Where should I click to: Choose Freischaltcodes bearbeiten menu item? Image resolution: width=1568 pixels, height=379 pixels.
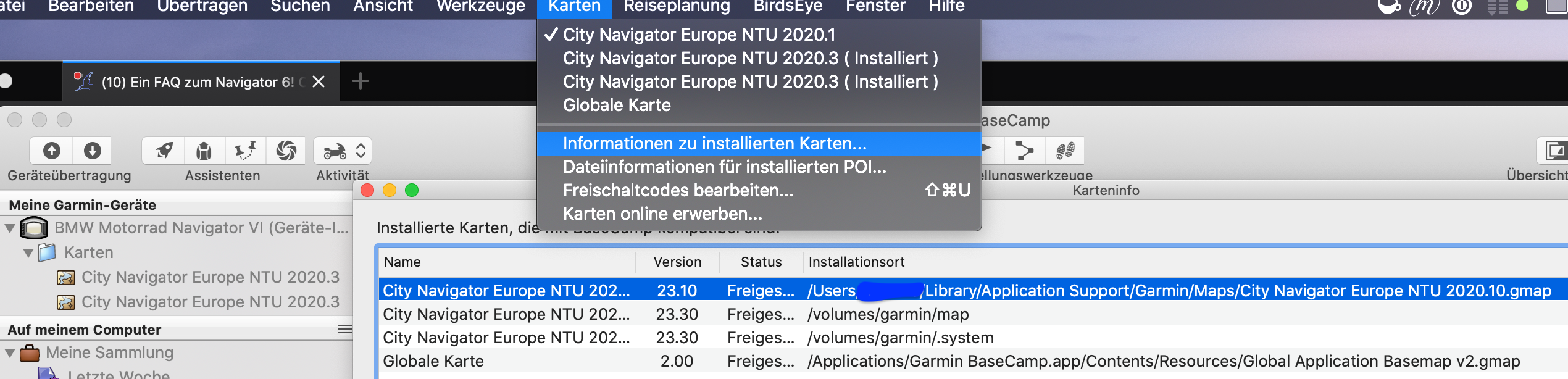point(759,190)
